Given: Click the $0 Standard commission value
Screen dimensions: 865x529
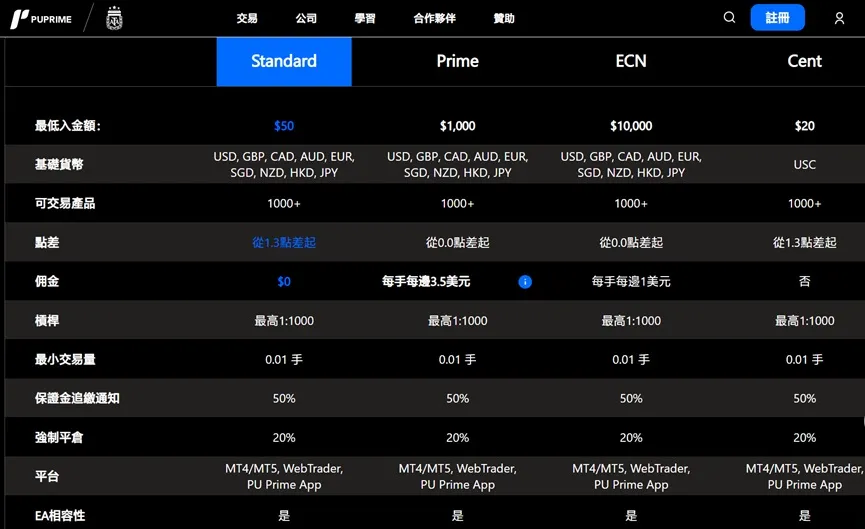Looking at the screenshot, I should click(x=284, y=282).
